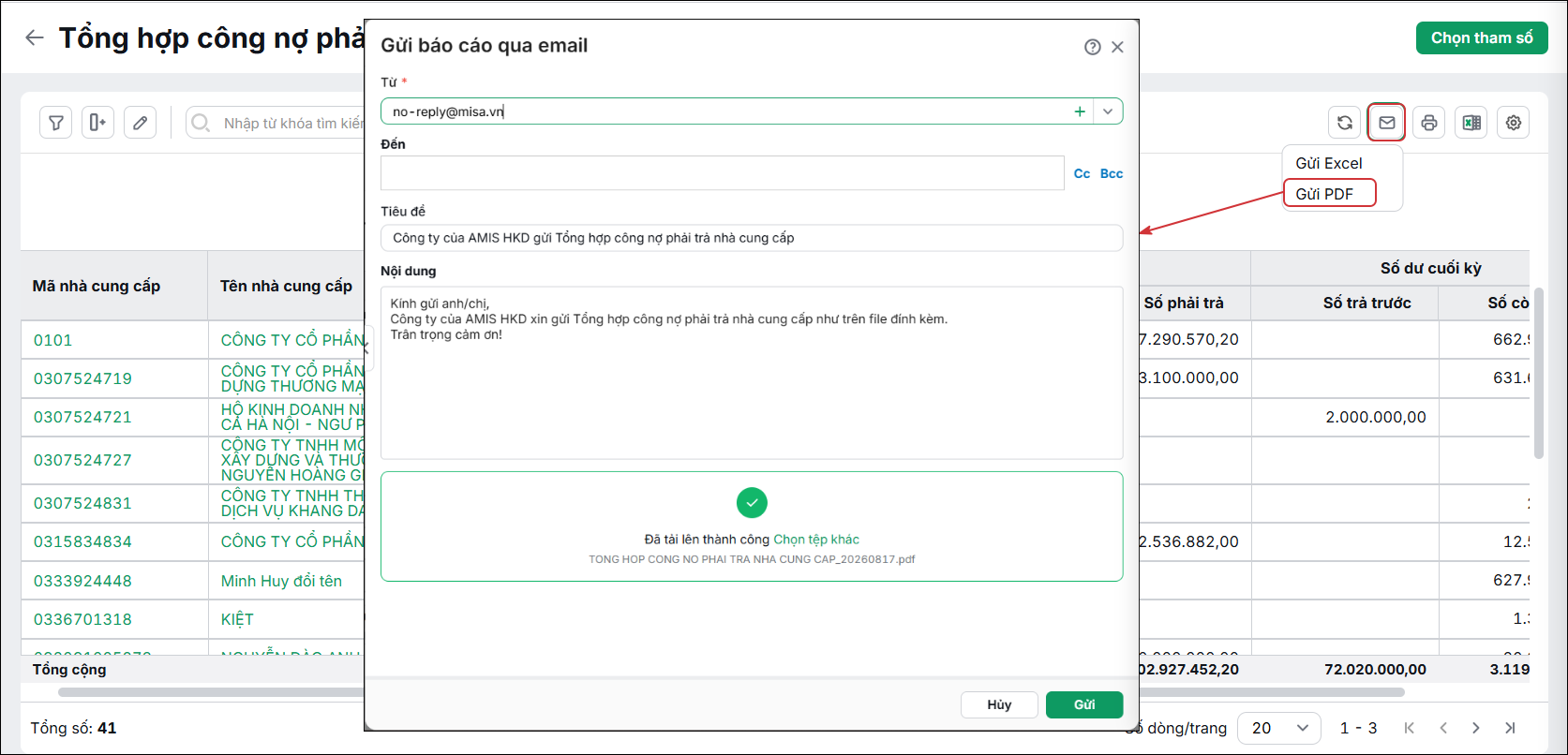
Task: Open the settings gear icon
Action: (1514, 123)
